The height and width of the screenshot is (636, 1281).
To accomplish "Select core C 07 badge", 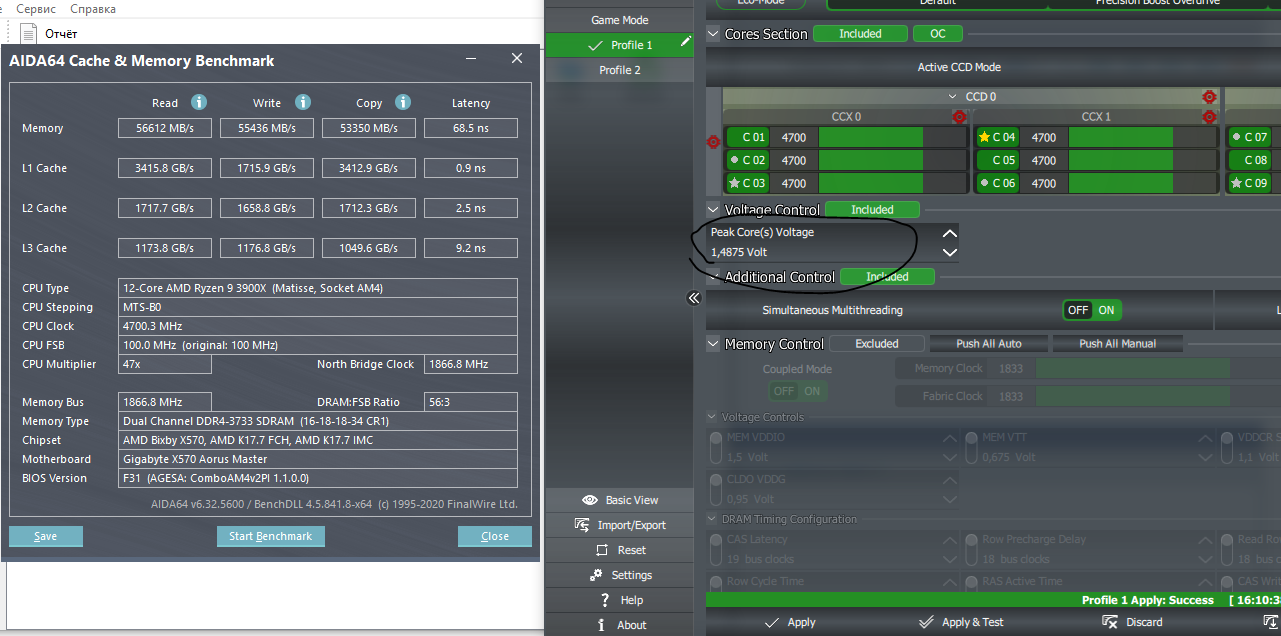I will click(x=1248, y=137).
